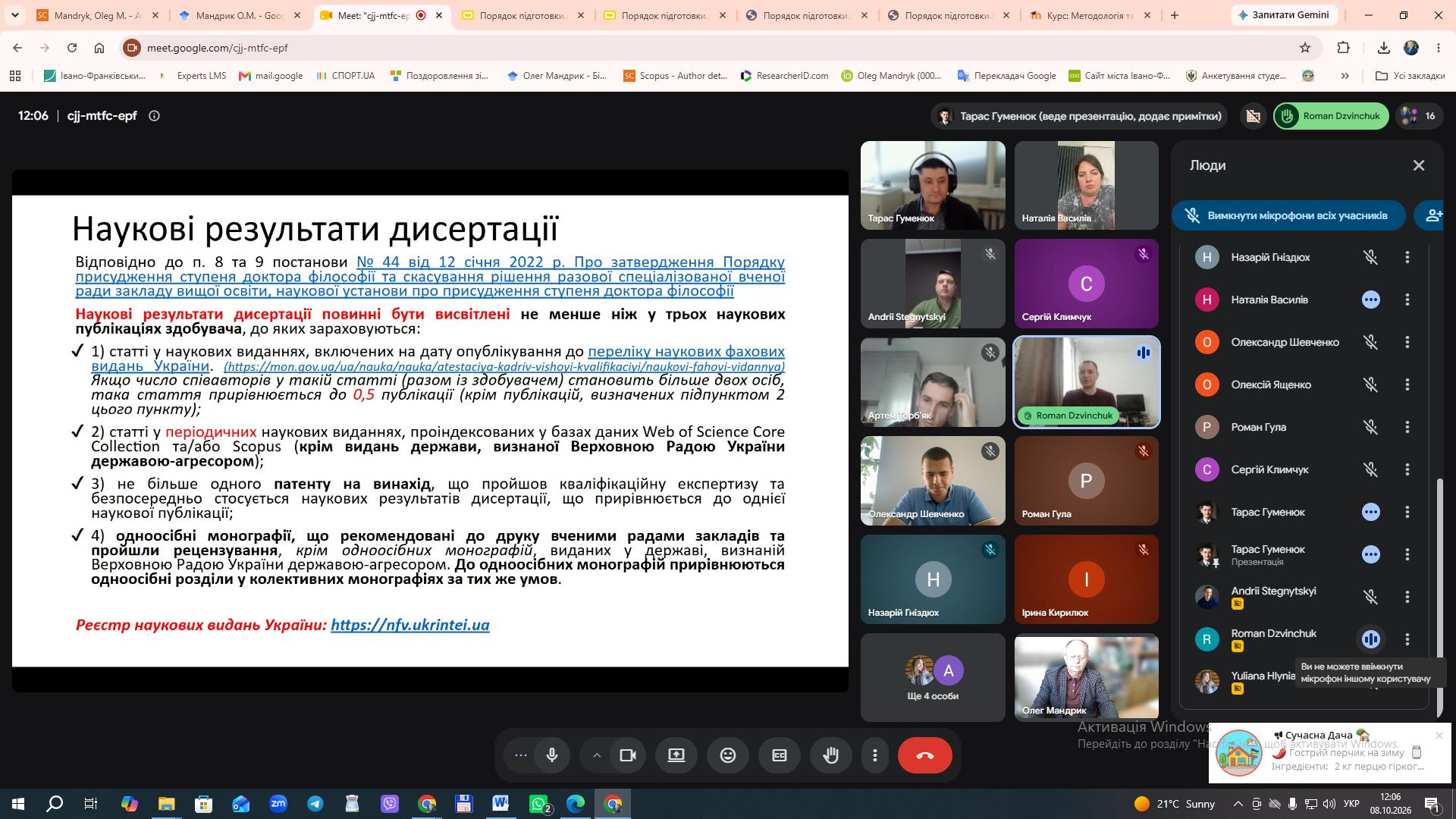
Task: Switch to the Мандрик О.М. Google tab
Action: tap(240, 15)
